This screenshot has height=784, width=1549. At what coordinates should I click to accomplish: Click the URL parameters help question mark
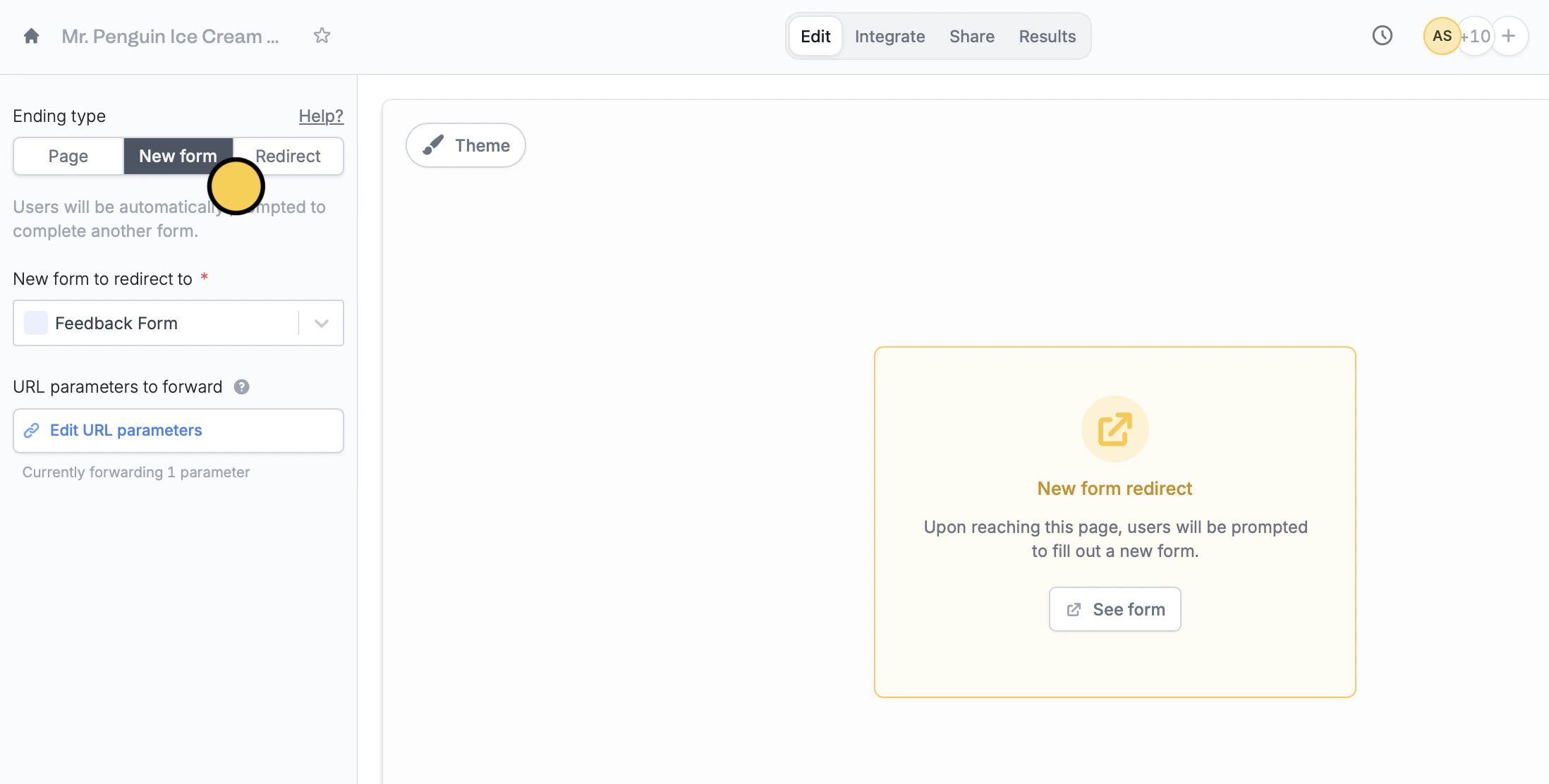[241, 387]
